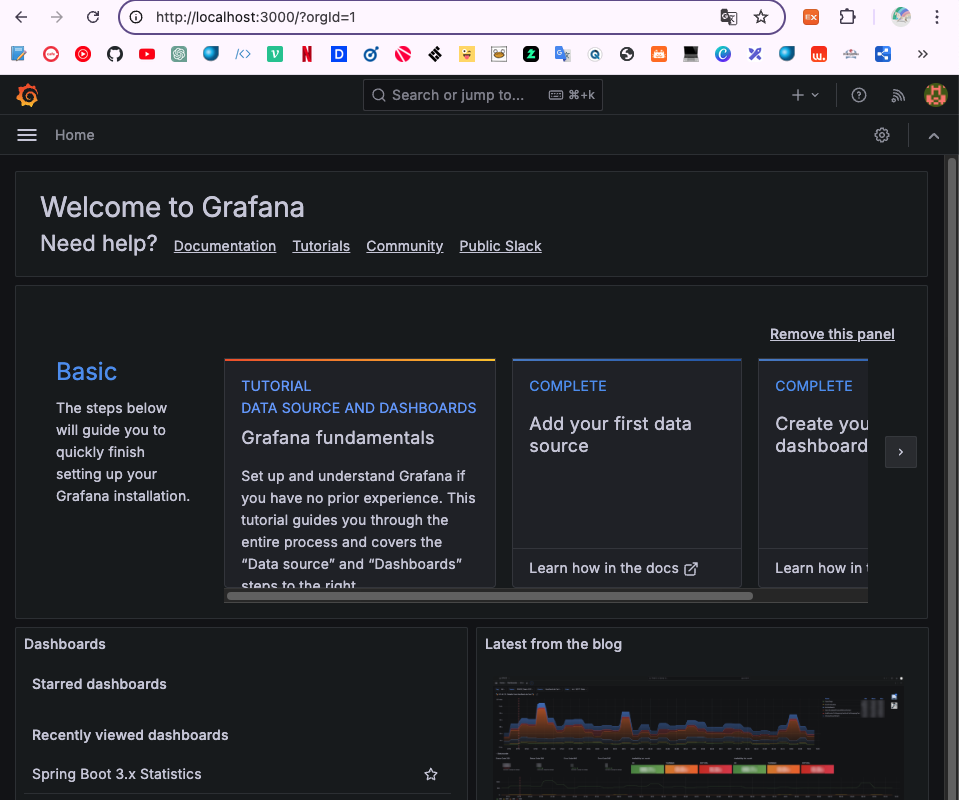View site information icon in address bar

point(136,17)
